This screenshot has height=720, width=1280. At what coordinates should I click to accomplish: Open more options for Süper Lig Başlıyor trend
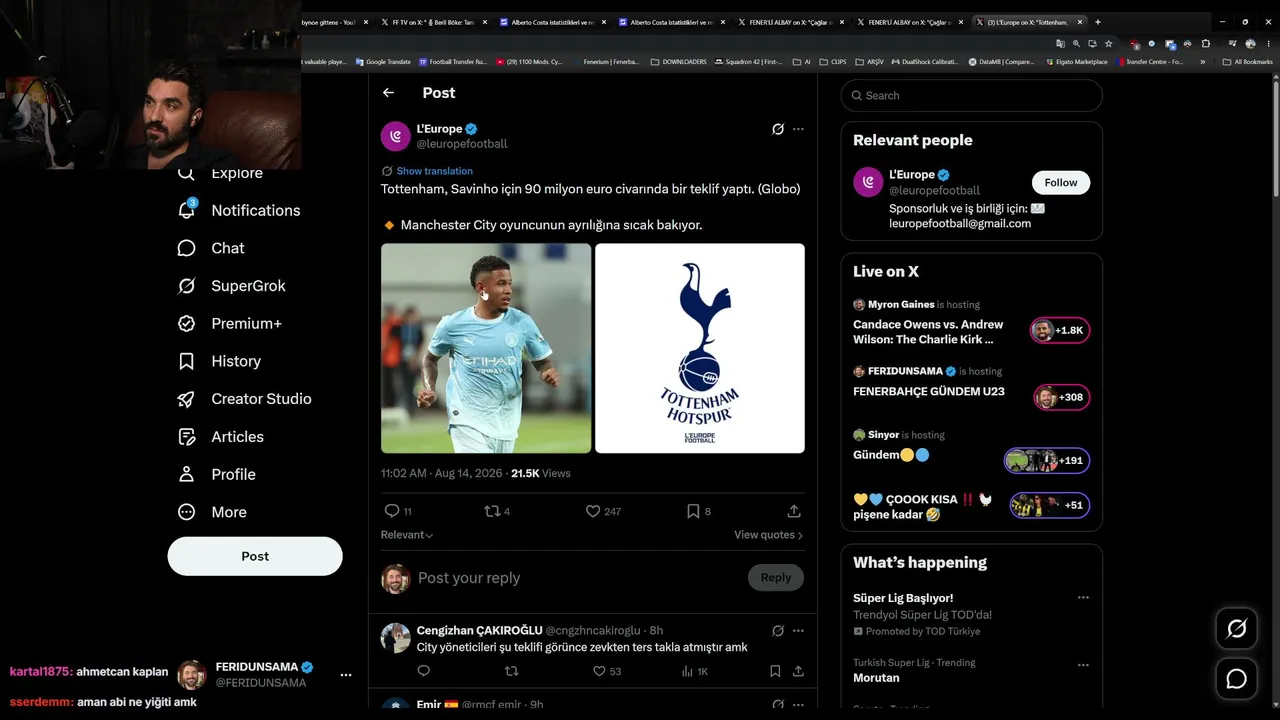coord(1083,598)
